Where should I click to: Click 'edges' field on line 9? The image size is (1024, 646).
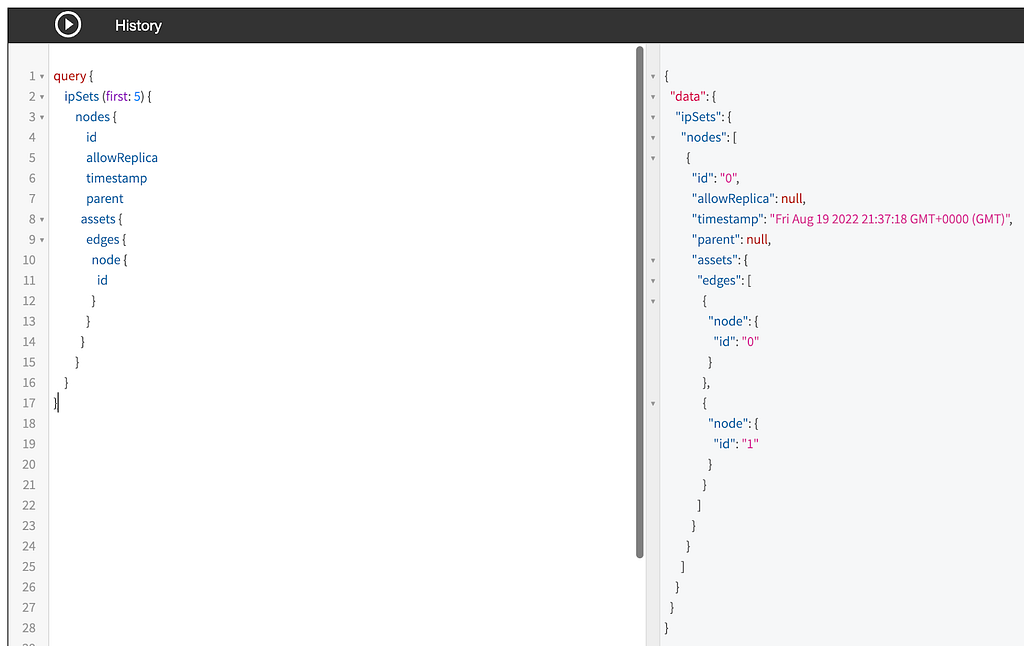[103, 239]
